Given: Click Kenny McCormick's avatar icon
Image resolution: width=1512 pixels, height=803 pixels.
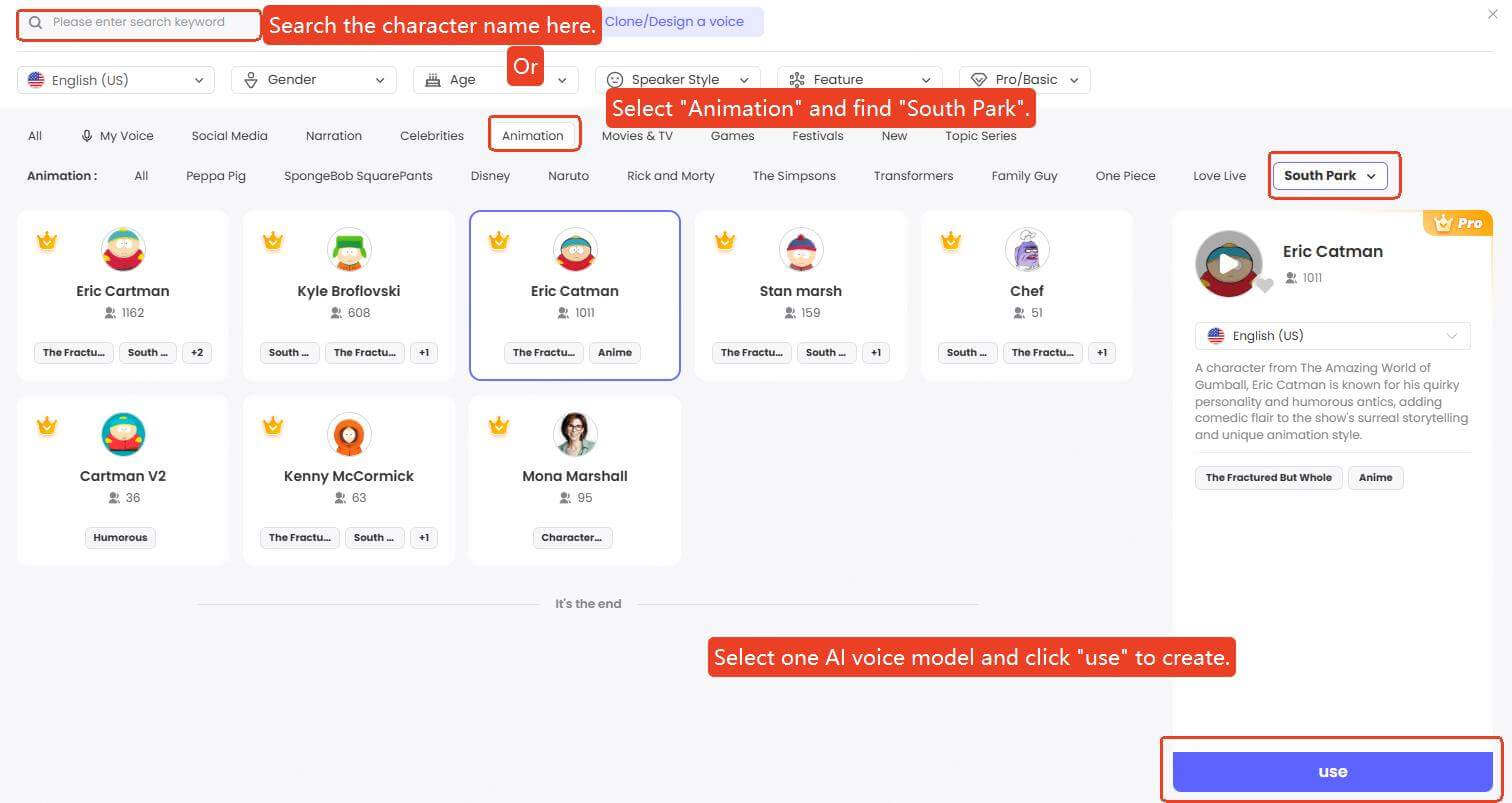Looking at the screenshot, I should tap(349, 435).
